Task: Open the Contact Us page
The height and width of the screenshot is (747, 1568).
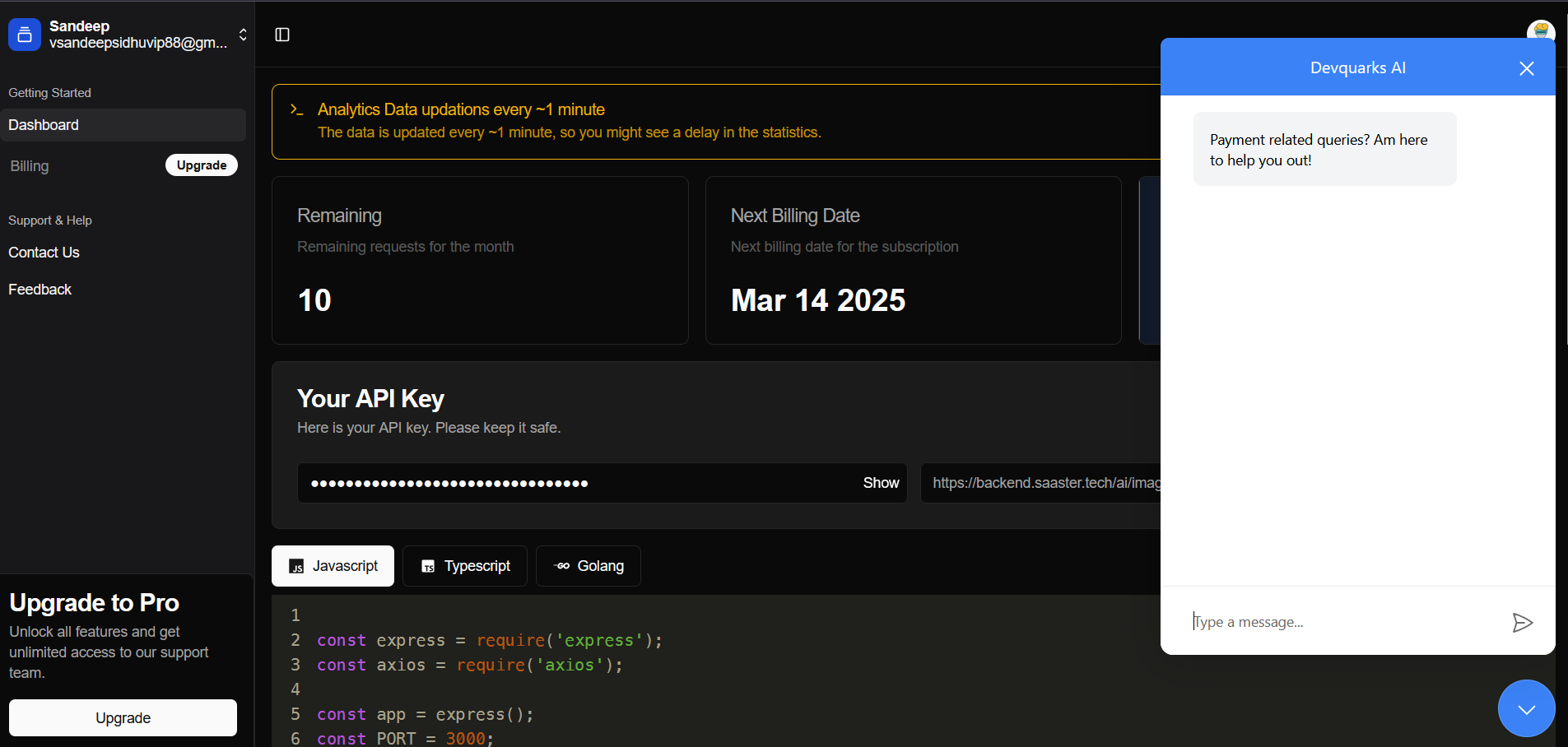Action: point(44,253)
